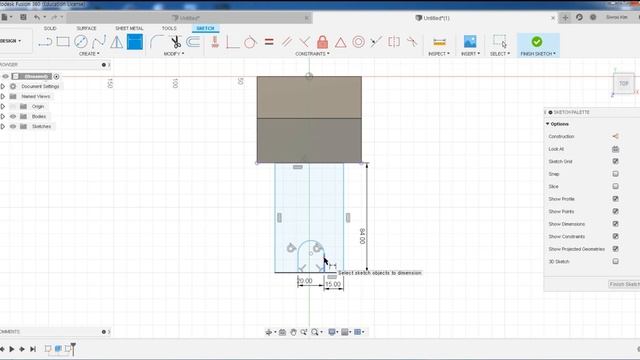This screenshot has height=360, width=640.
Task: Switch to the TOOLS tab
Action: click(x=169, y=28)
